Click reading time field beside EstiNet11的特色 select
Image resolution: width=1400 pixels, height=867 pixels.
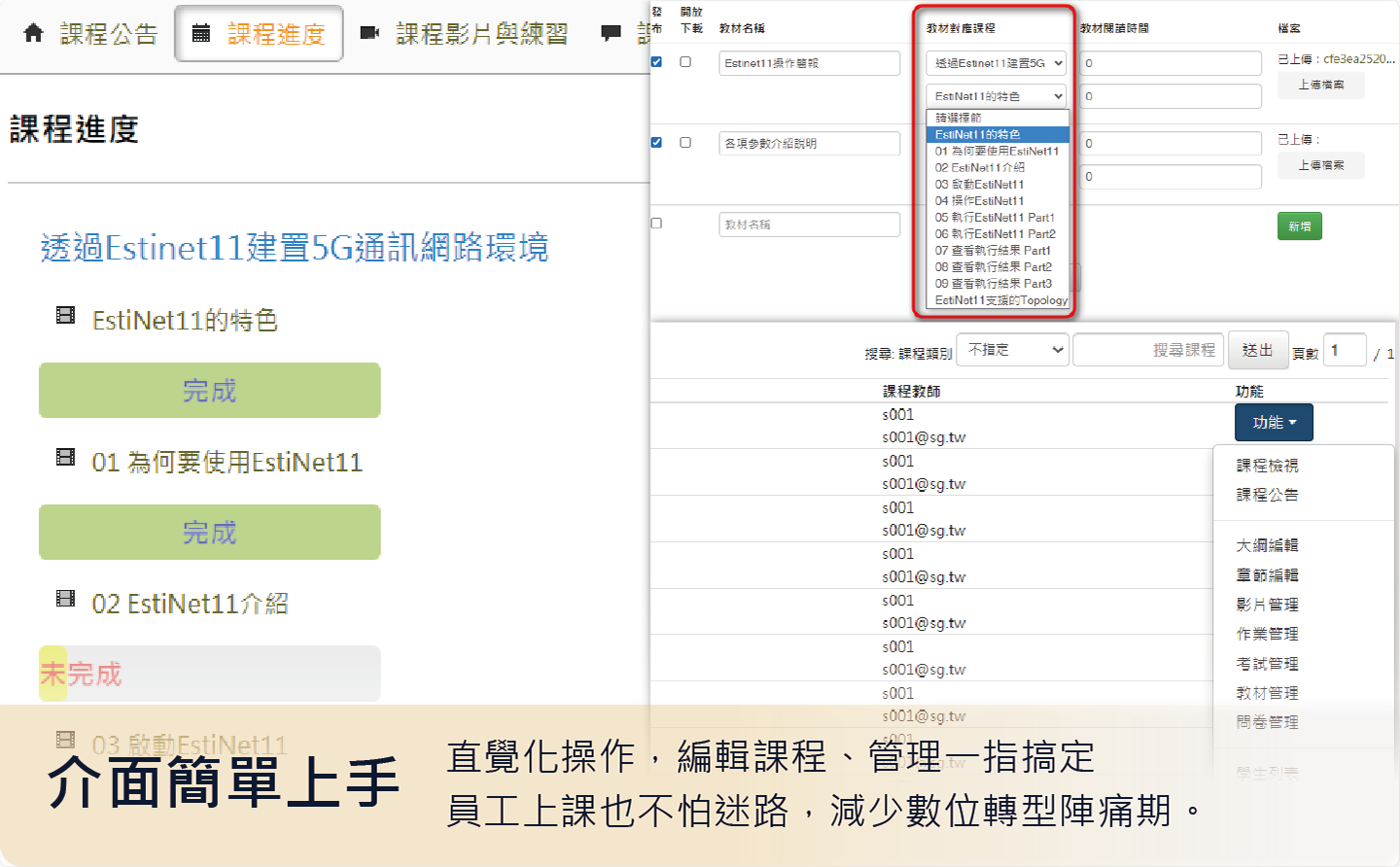(1171, 96)
